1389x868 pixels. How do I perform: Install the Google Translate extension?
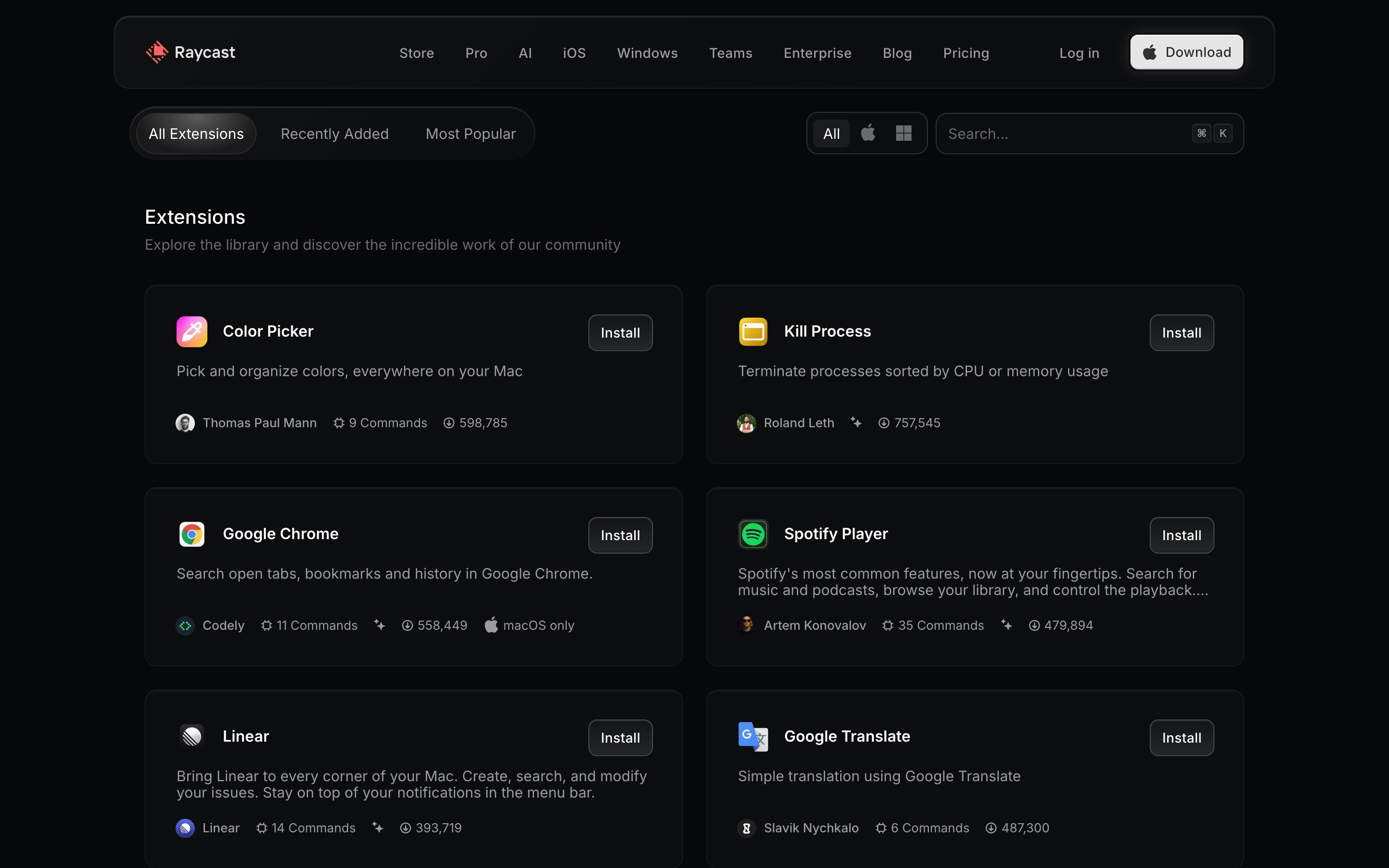click(1182, 738)
